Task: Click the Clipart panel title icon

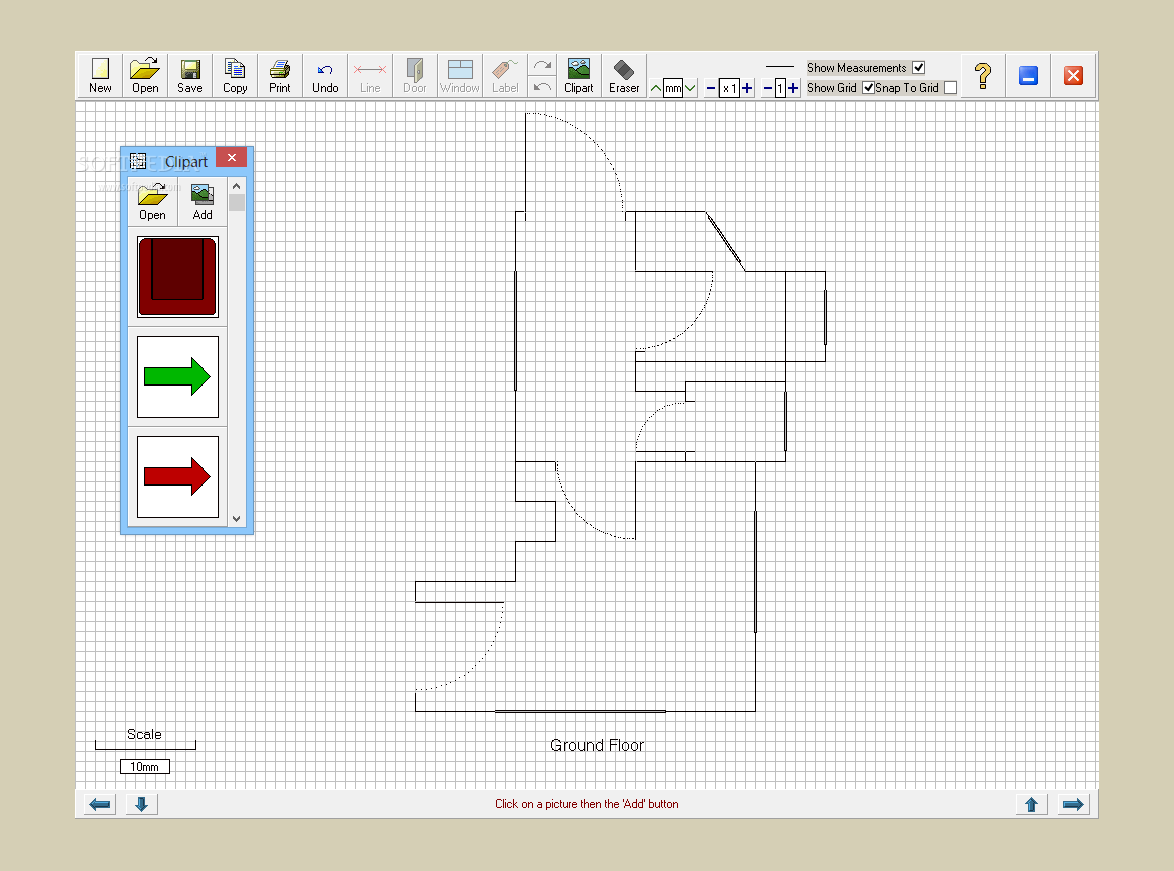Action: pyautogui.click(x=138, y=161)
